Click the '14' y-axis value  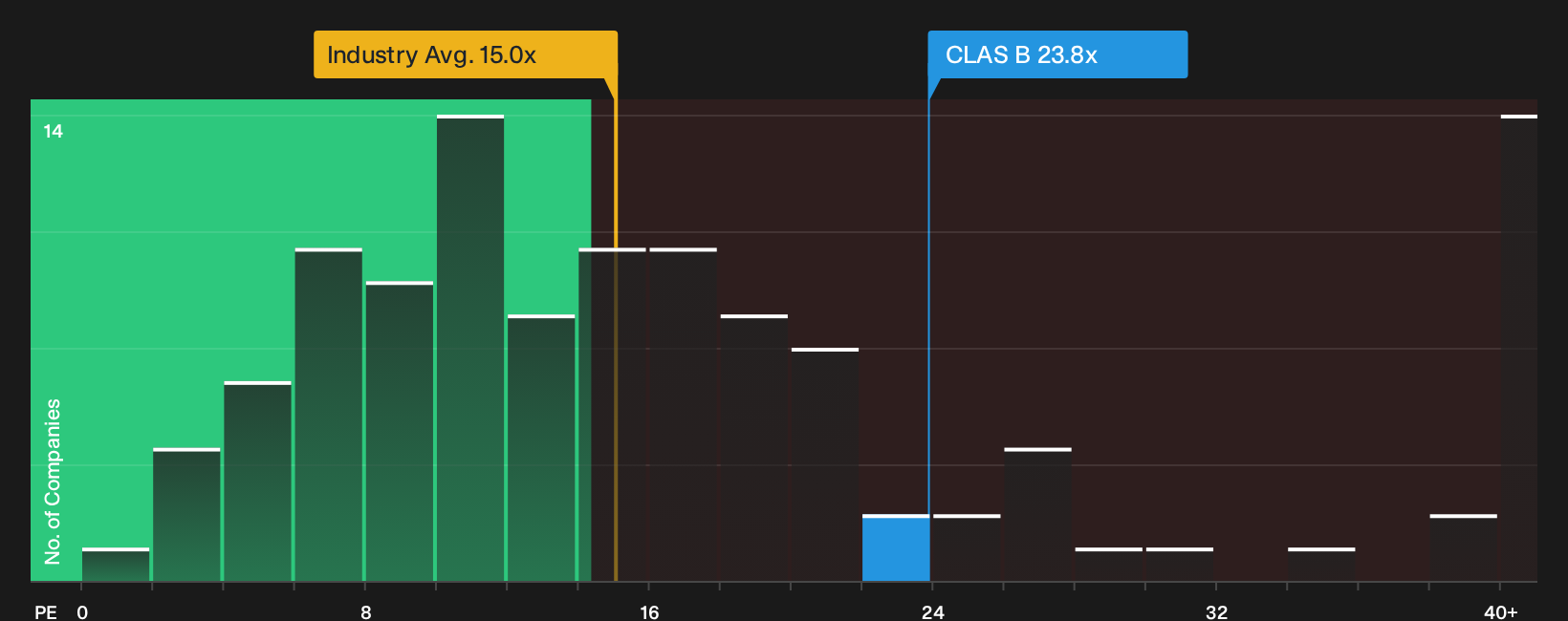tap(54, 131)
